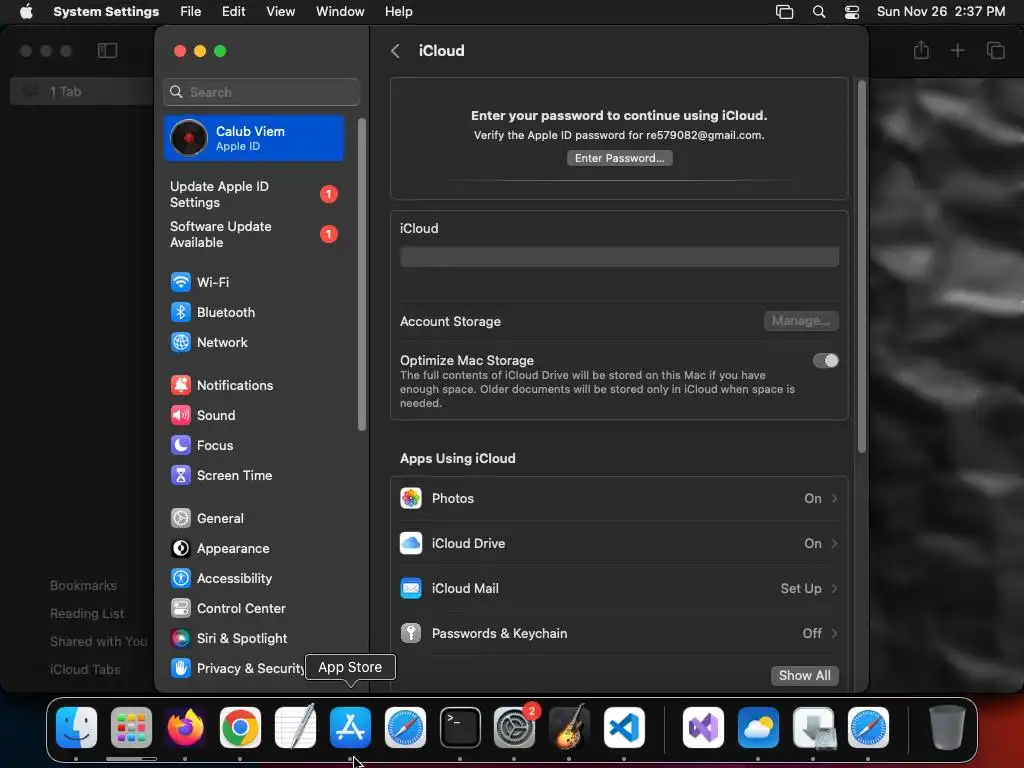Go back from iCloud pane
The height and width of the screenshot is (768, 1024).
click(395, 51)
